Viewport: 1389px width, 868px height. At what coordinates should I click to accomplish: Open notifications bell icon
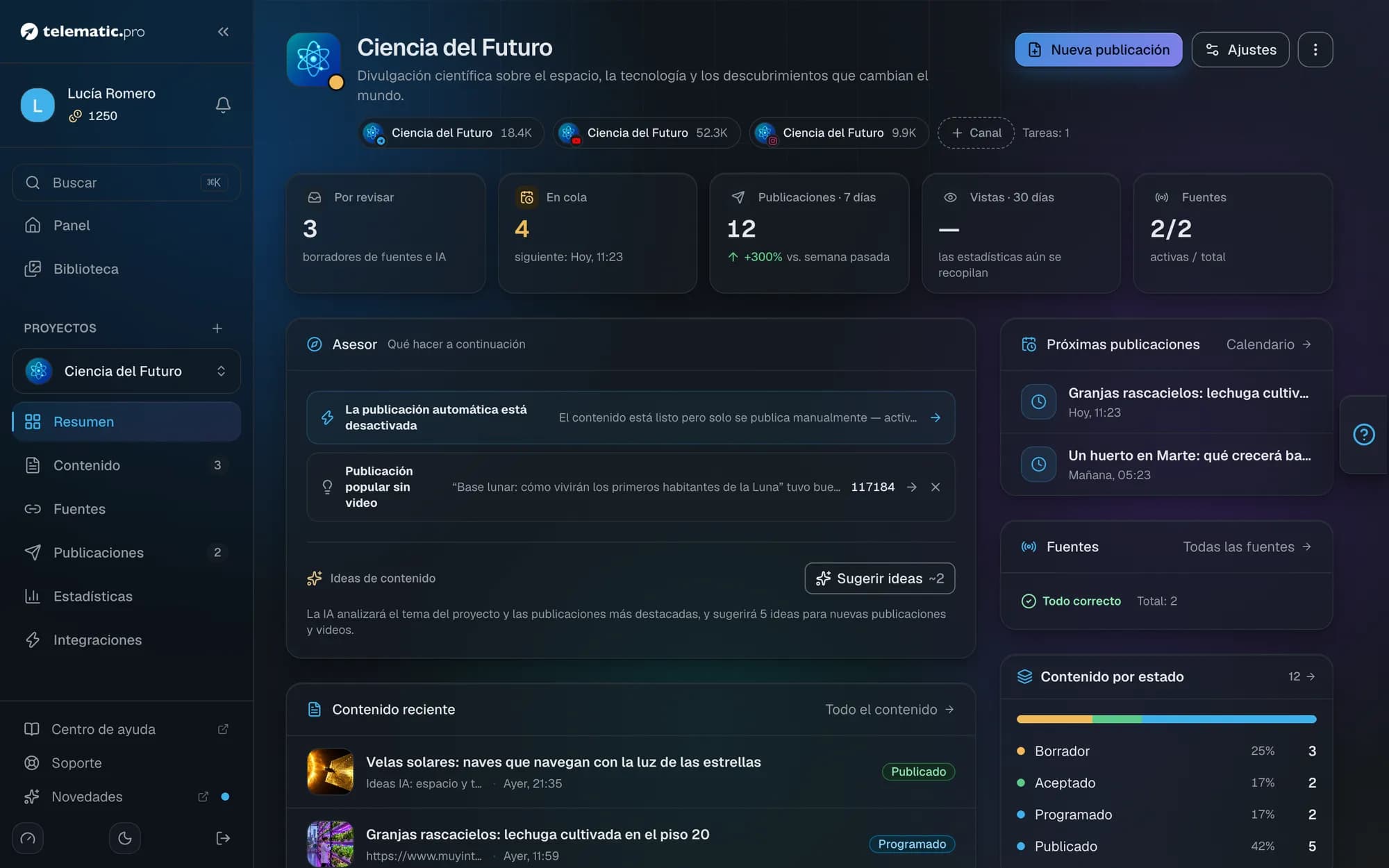(x=223, y=105)
